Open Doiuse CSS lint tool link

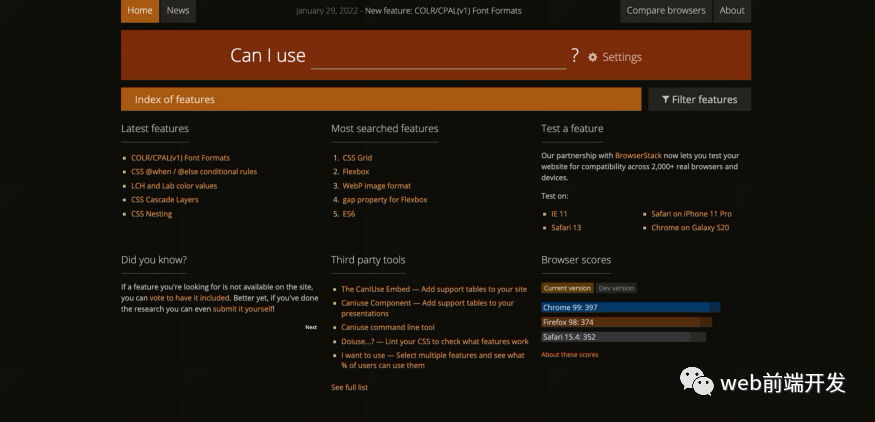pos(435,342)
